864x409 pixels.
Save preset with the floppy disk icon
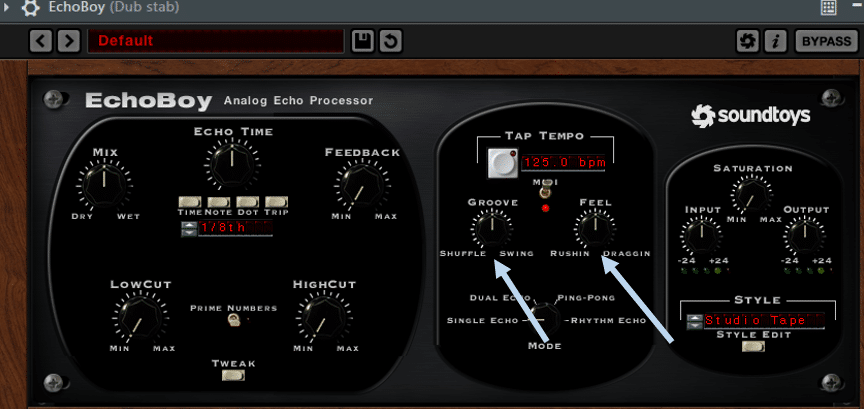[x=362, y=41]
